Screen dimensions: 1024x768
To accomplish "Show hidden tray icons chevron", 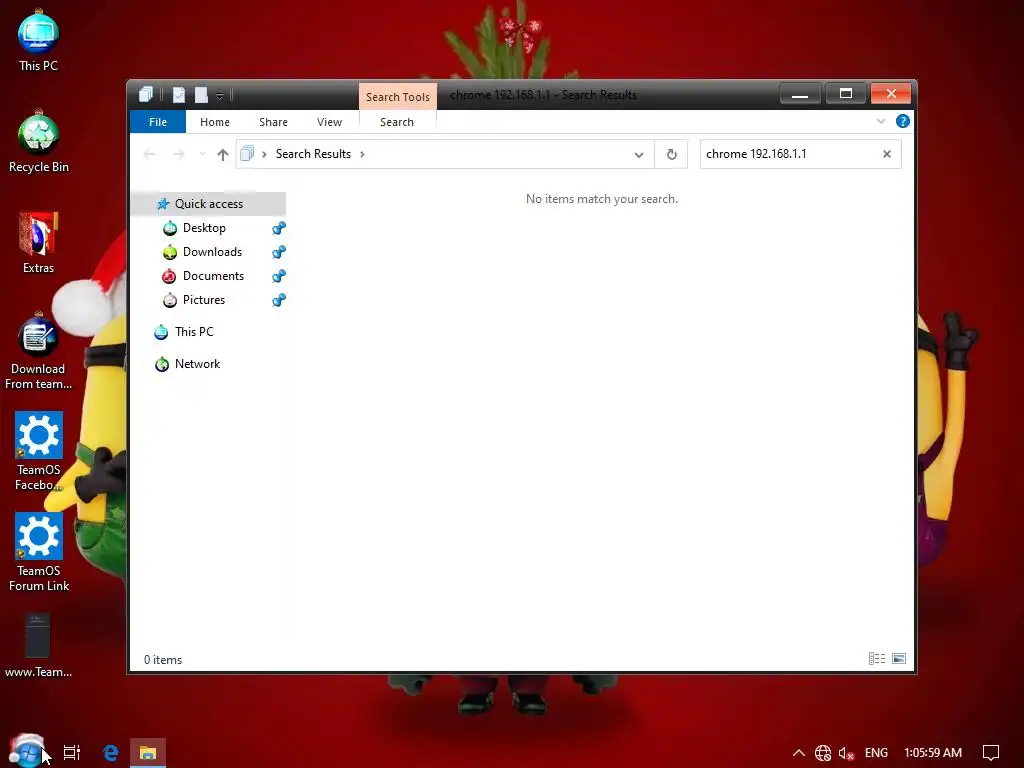I will pos(798,753).
